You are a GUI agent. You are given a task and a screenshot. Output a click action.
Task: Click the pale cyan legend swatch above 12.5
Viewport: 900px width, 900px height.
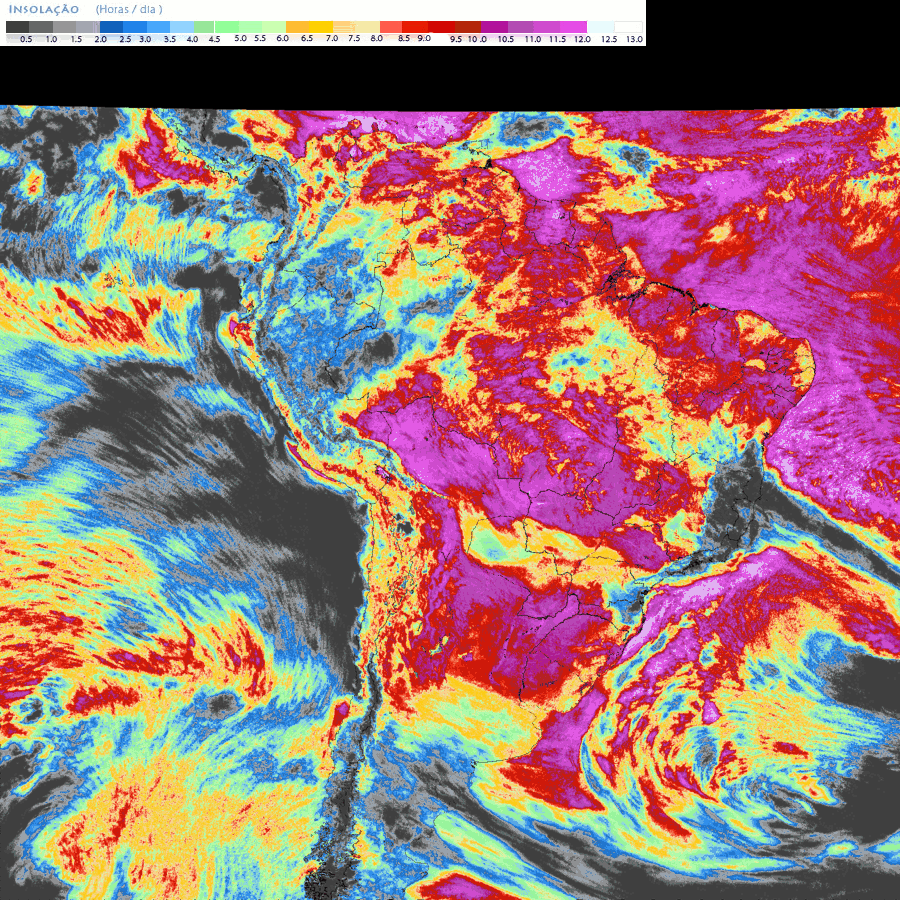click(600, 27)
